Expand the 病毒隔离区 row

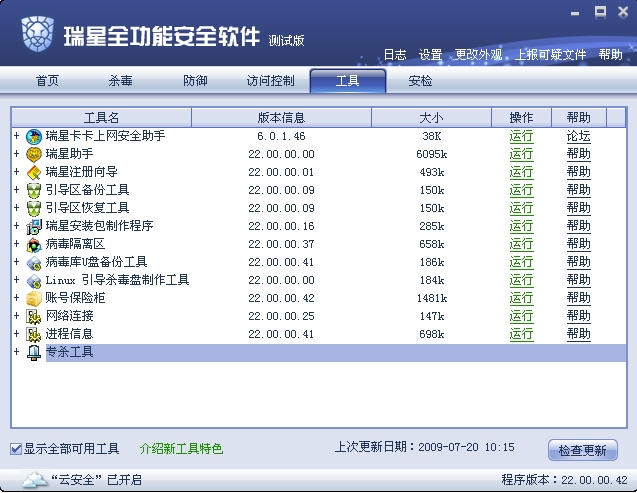(16, 243)
